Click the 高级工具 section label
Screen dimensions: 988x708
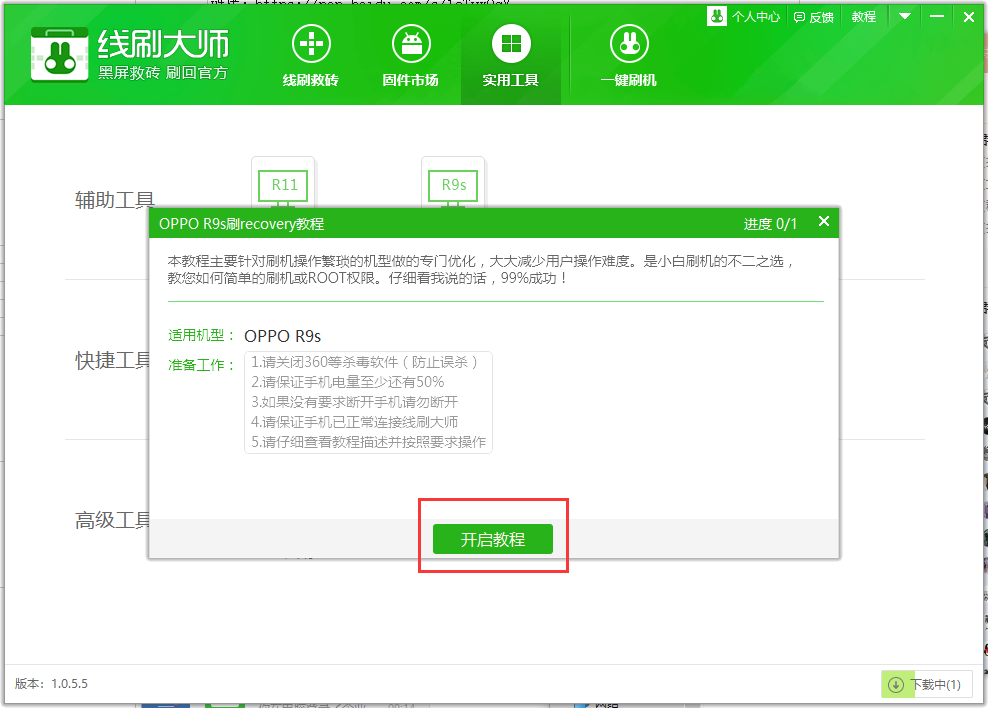[113, 520]
